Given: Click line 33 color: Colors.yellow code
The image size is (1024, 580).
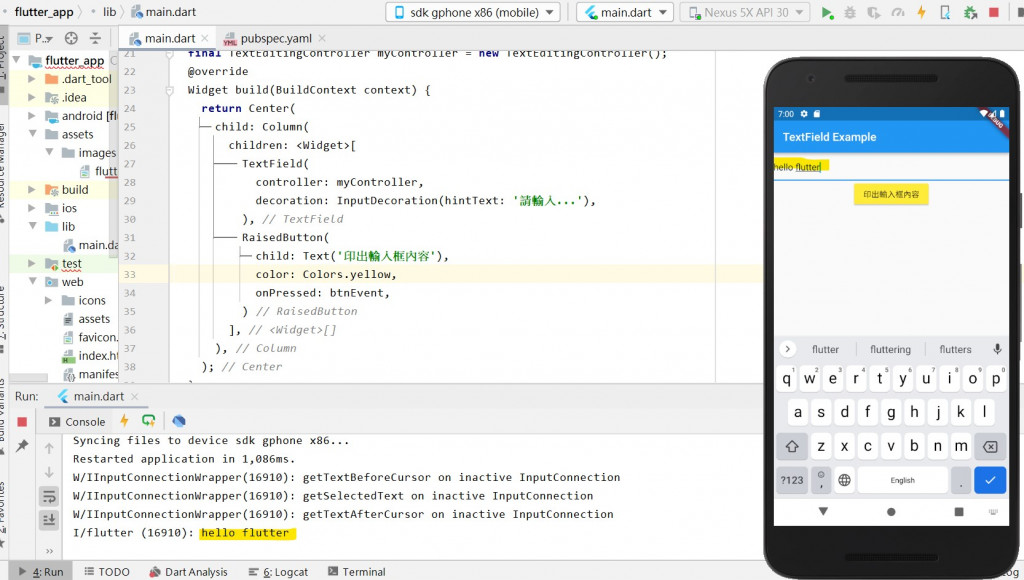Looking at the screenshot, I should 325,274.
